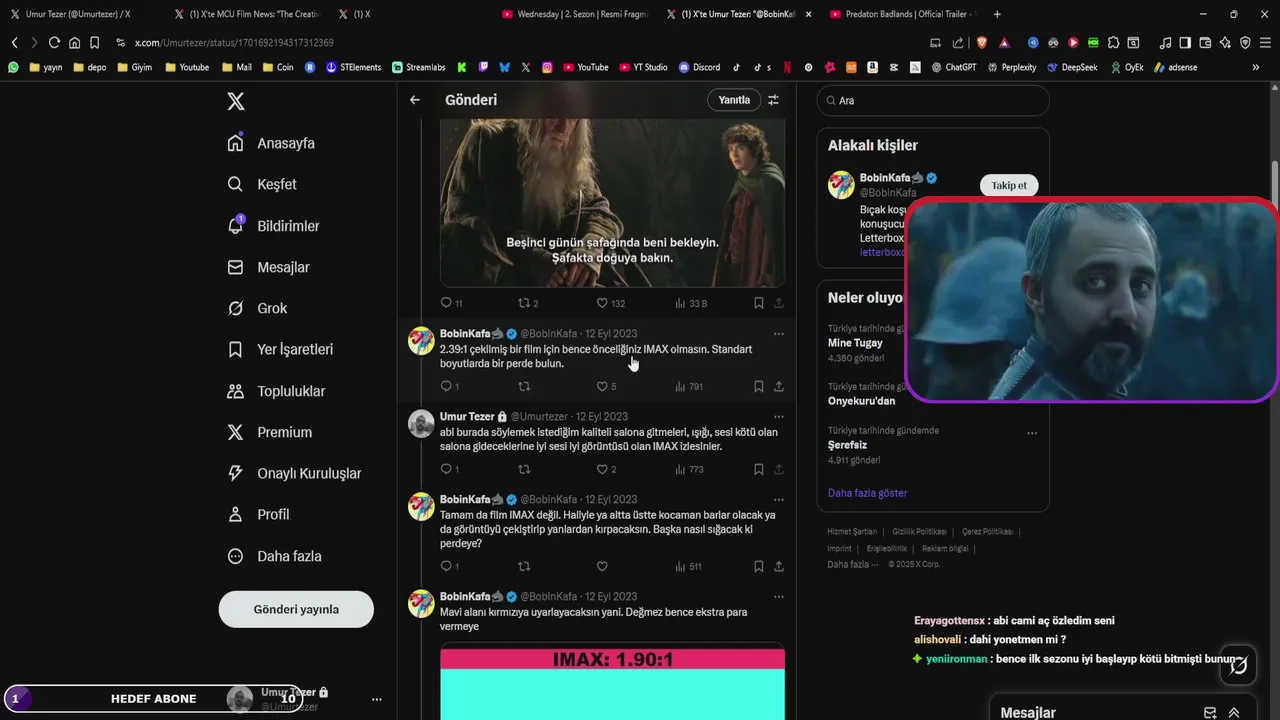Open Topluluklar communities
The height and width of the screenshot is (720, 1280).
click(276, 391)
